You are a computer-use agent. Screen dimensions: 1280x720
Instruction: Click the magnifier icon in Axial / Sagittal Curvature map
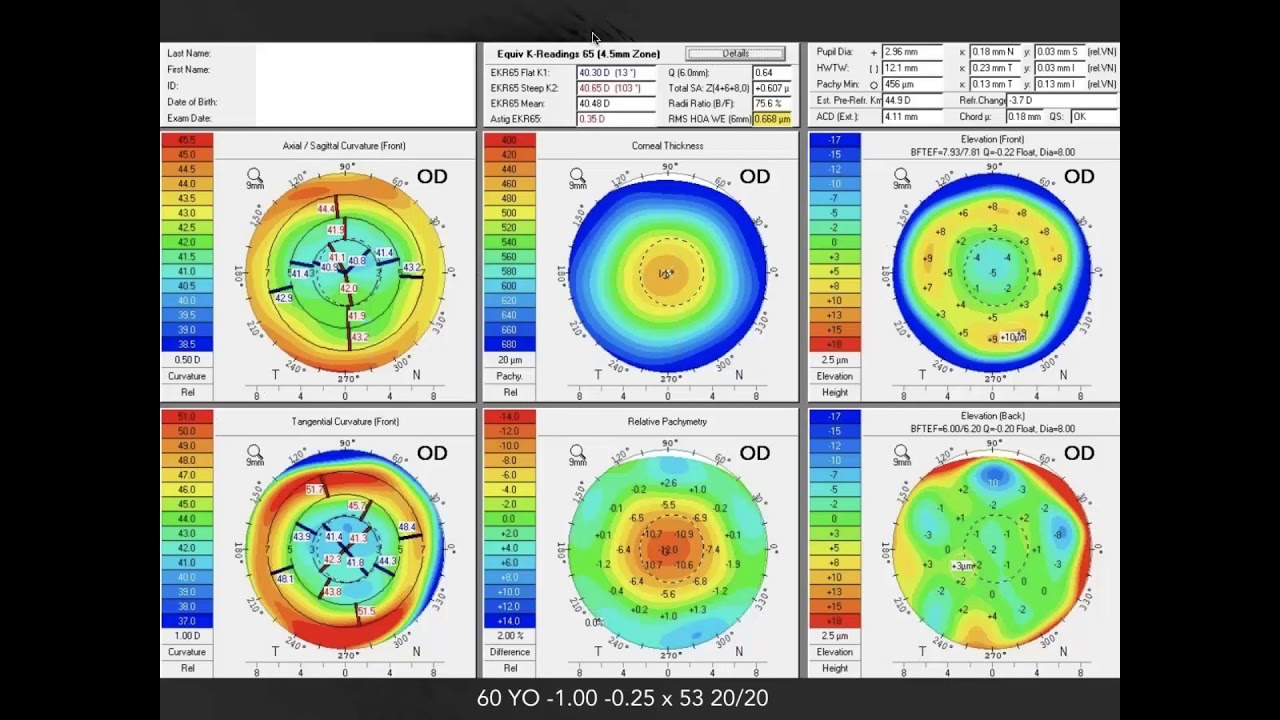point(255,175)
